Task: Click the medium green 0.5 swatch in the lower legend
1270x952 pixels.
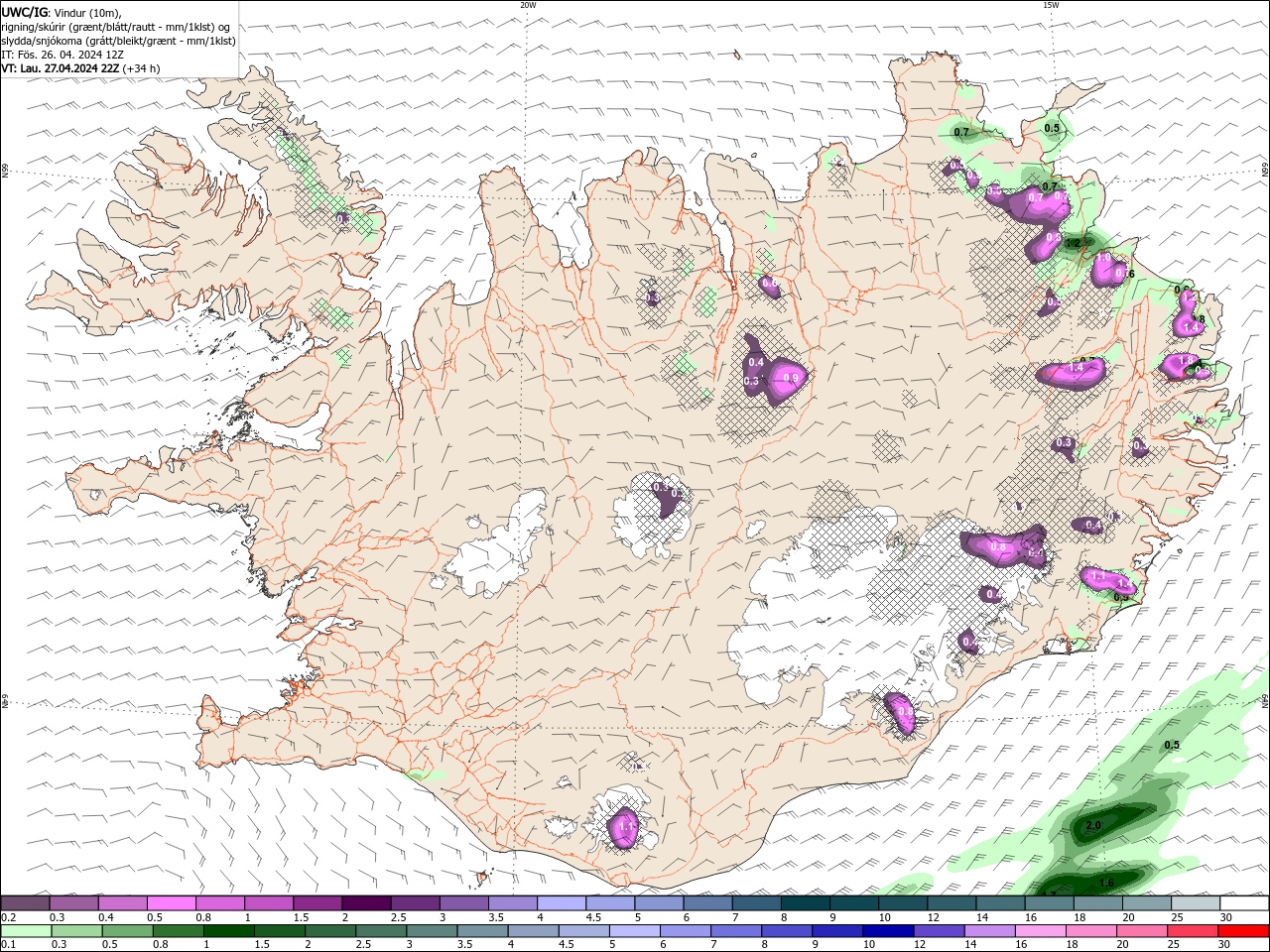Action: pos(127,931)
